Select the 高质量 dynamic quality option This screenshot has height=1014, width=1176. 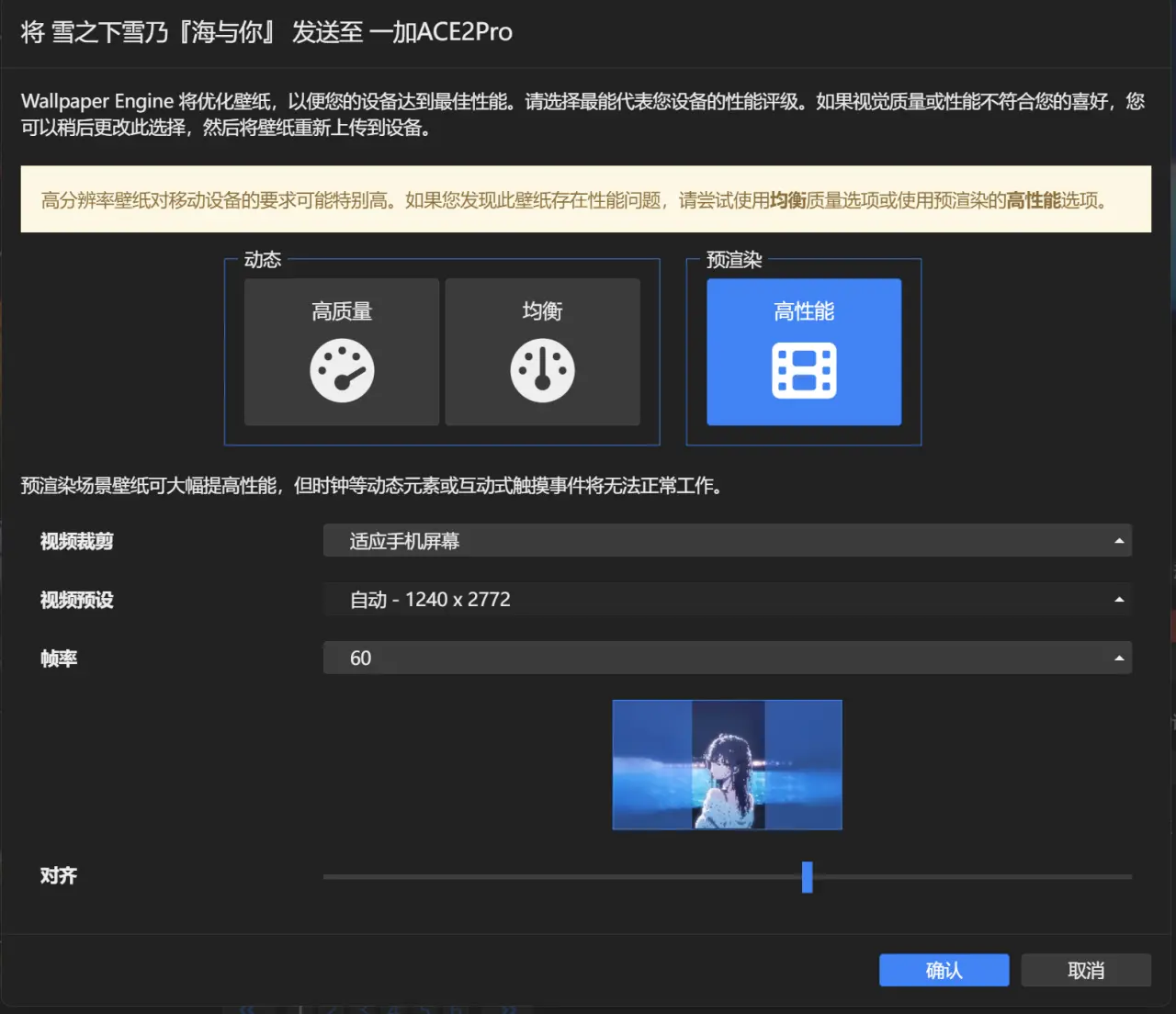[342, 352]
